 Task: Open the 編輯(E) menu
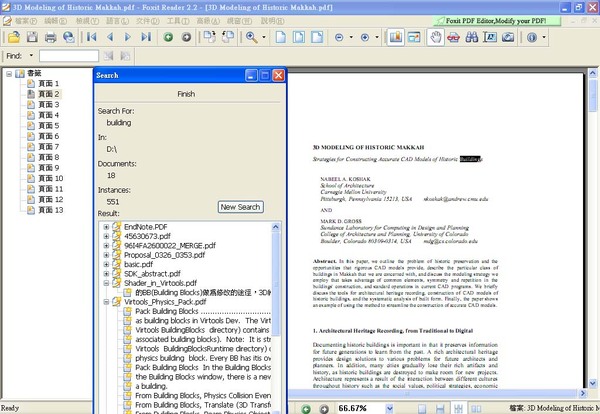point(55,21)
